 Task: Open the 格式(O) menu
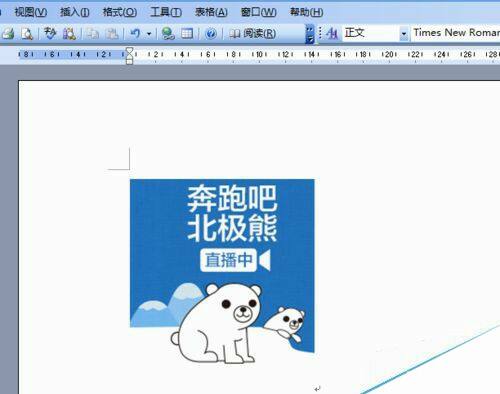click(120, 12)
